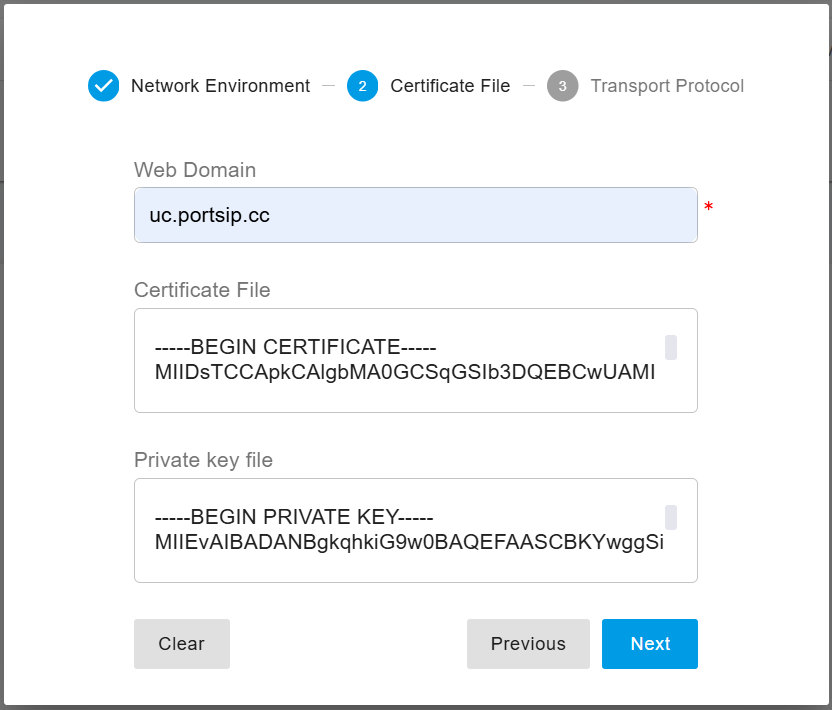This screenshot has height=710, width=832.
Task: Focus the Web Domain field containing uc.portsip.cc
Action: pyautogui.click(x=415, y=215)
